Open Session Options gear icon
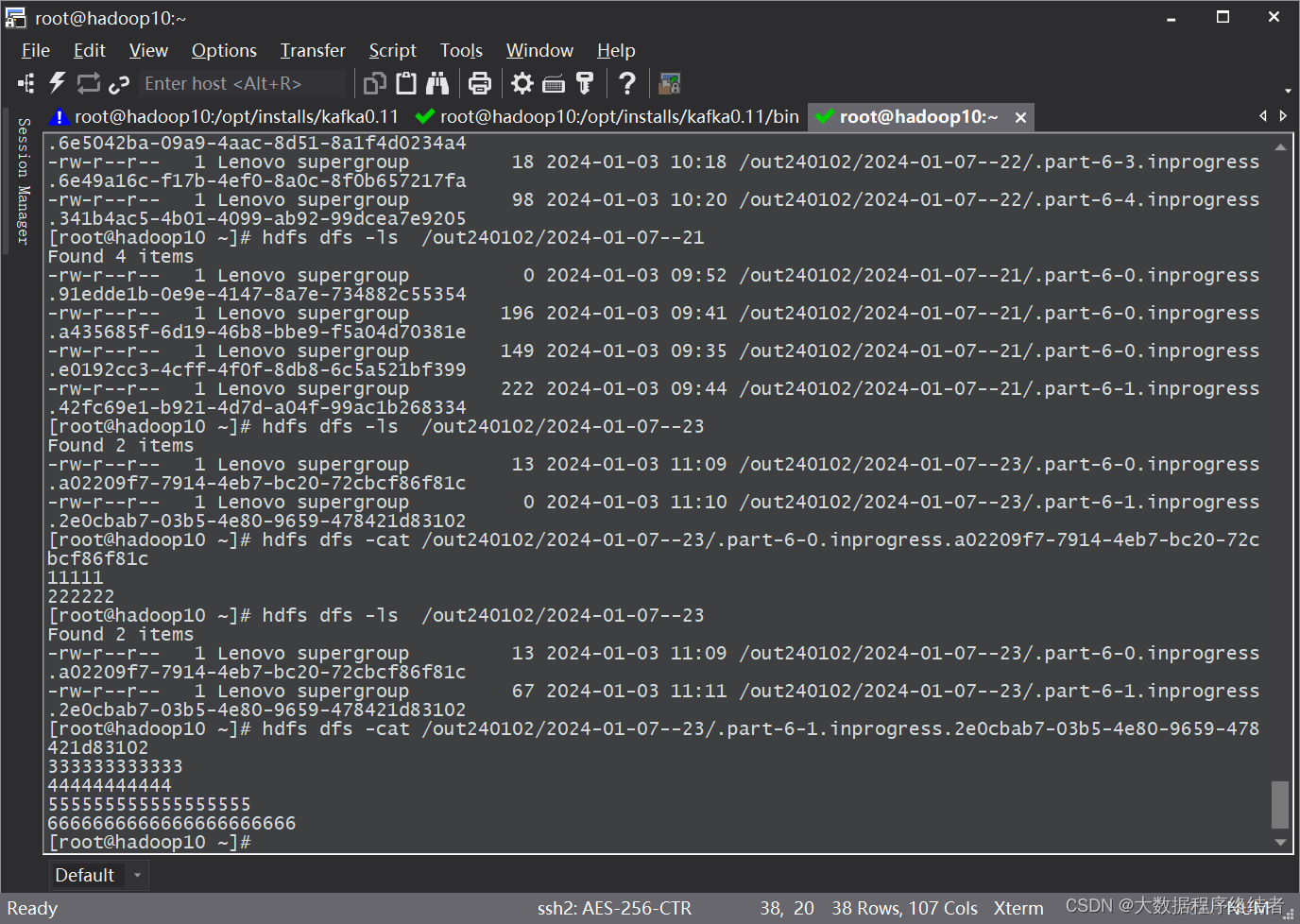 pyautogui.click(x=522, y=83)
